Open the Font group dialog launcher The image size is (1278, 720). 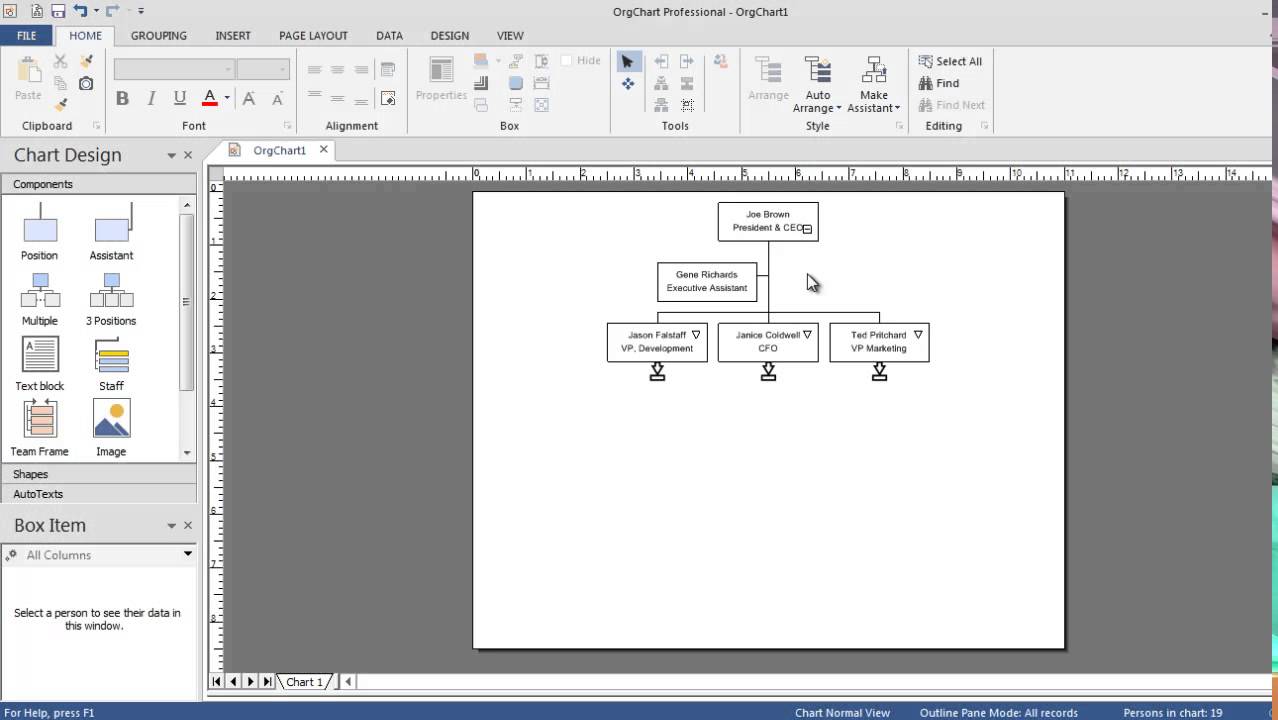(287, 126)
